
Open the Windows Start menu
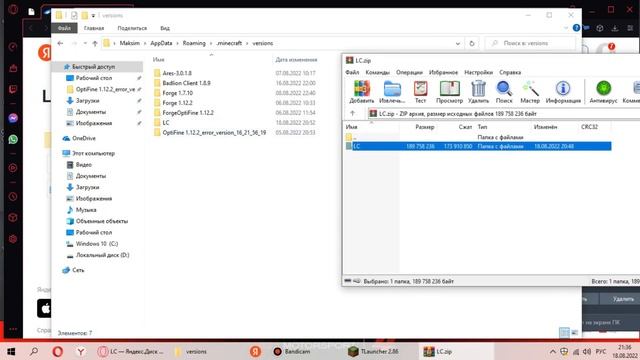pos(11,351)
